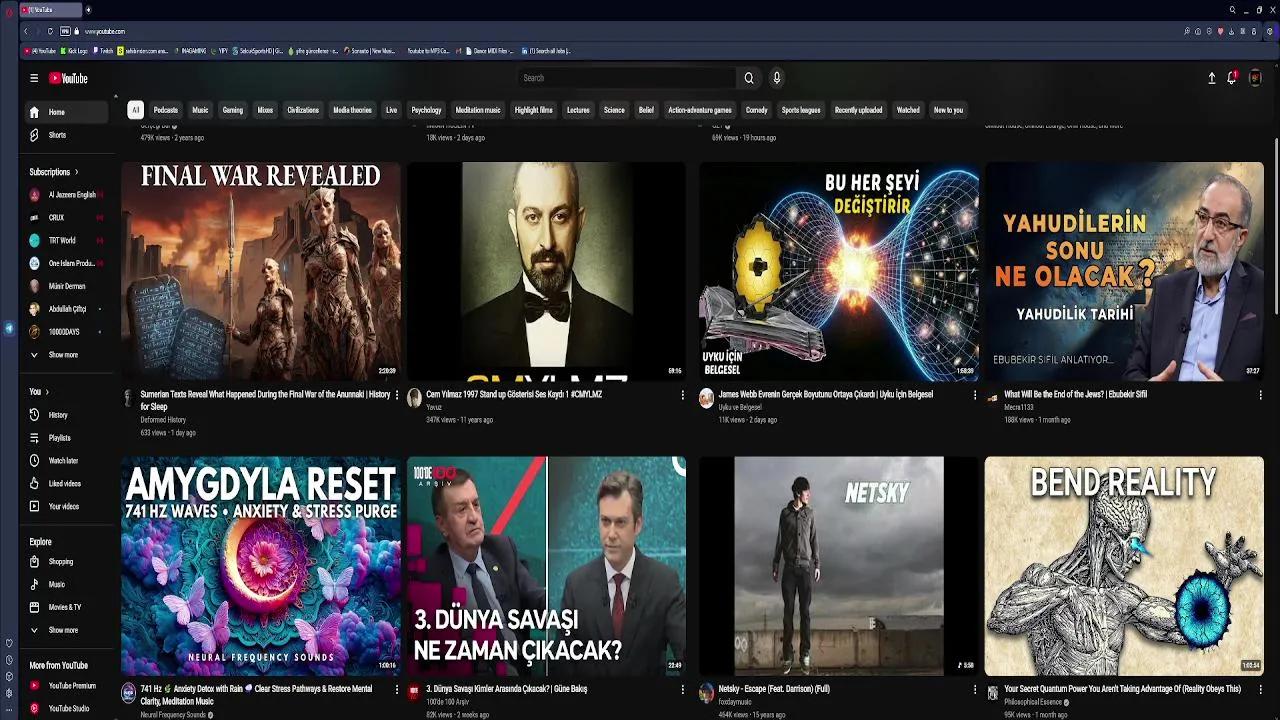This screenshot has width=1280, height=720.
Task: Open Playlists in the sidebar
Action: 67,438
